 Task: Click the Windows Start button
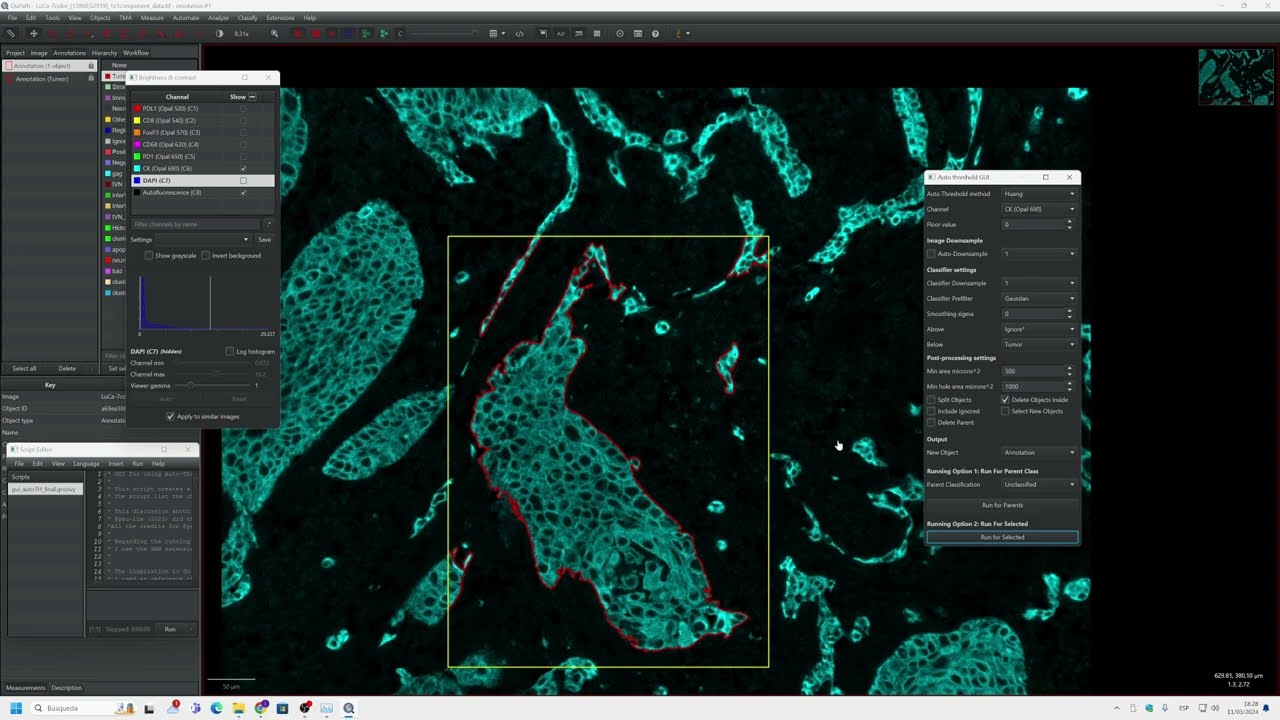click(16, 708)
